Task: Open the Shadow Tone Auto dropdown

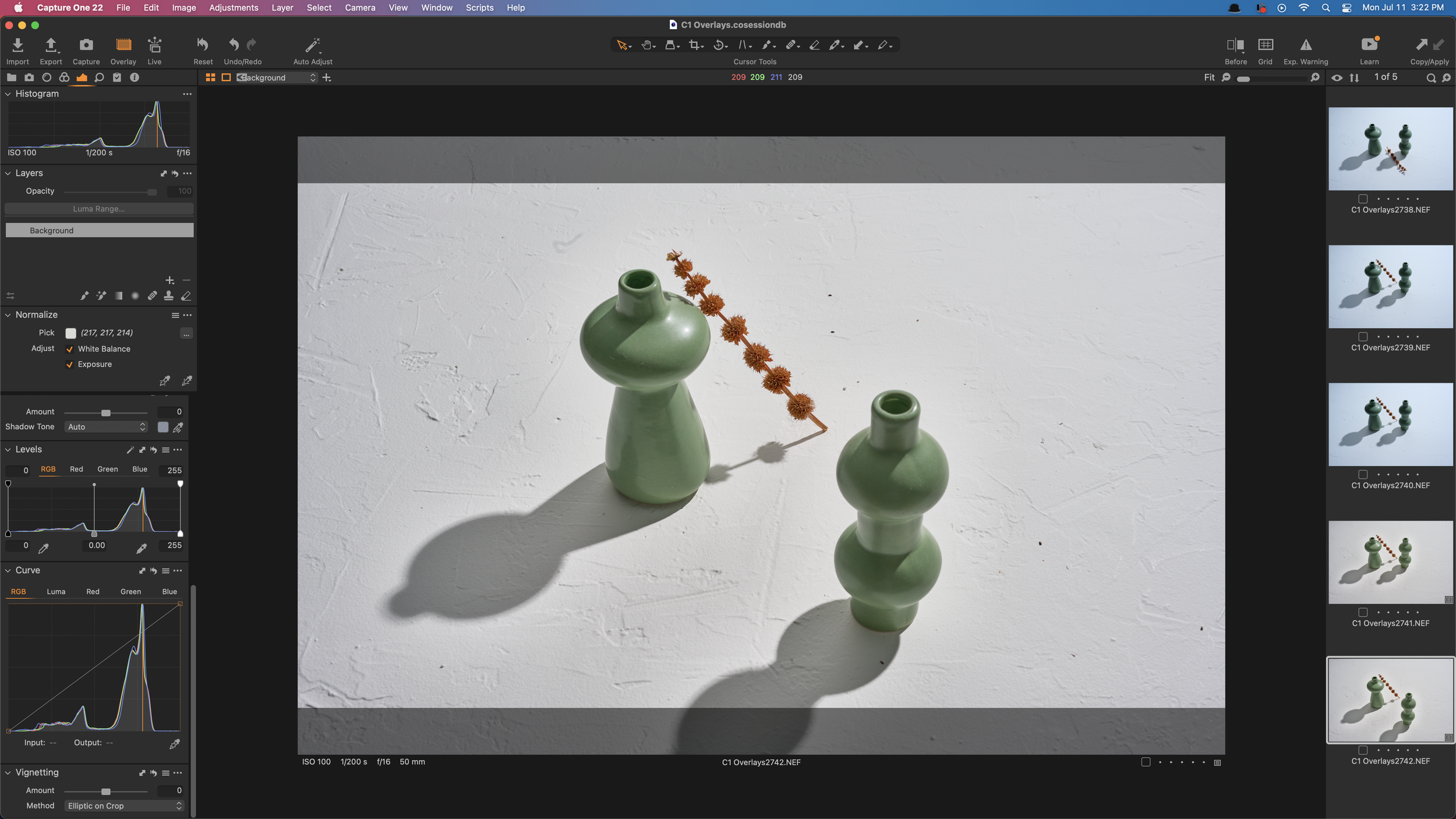Action: 106,427
